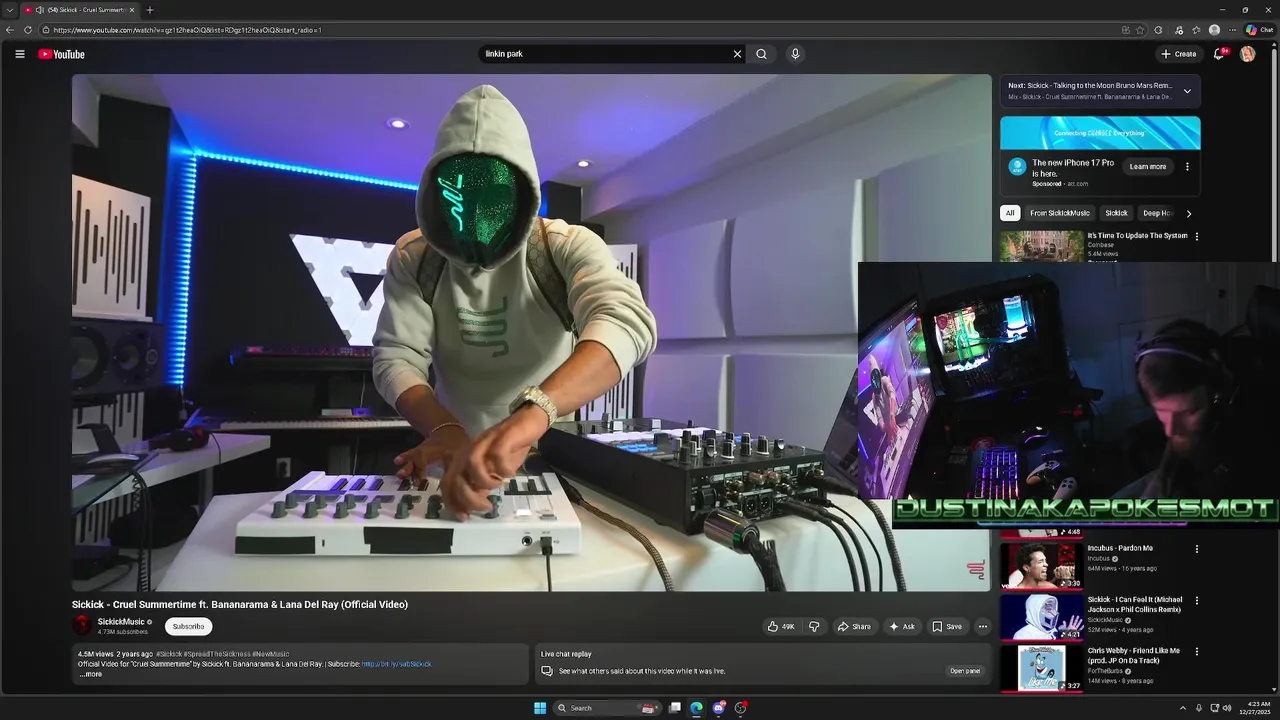This screenshot has height=720, width=1280.
Task: Open options for Chris Webby video
Action: click(1196, 652)
